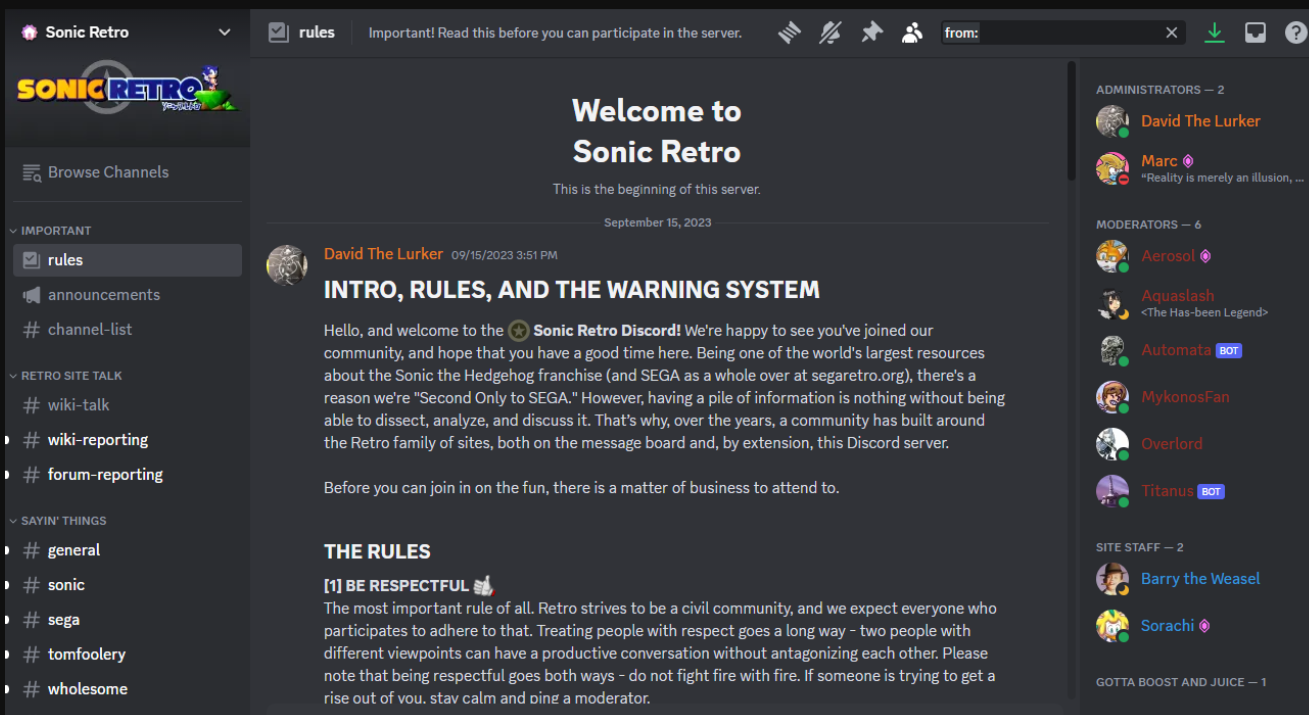Click Aquaslash's avatar in member list
Screen dimensions: 1309x715
click(1112, 303)
